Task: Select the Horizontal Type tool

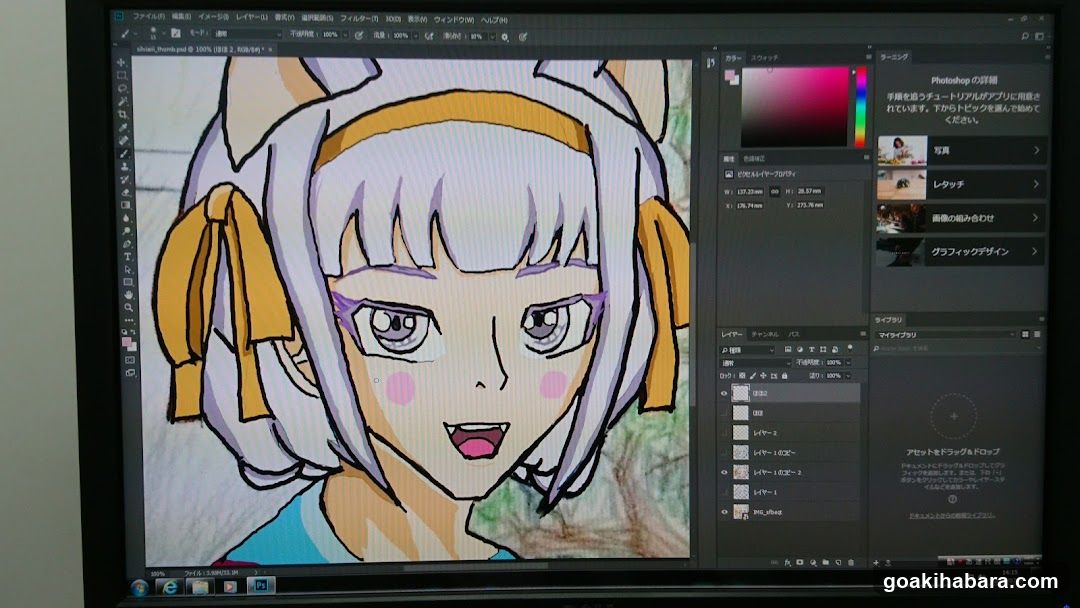Action: pyautogui.click(x=127, y=256)
